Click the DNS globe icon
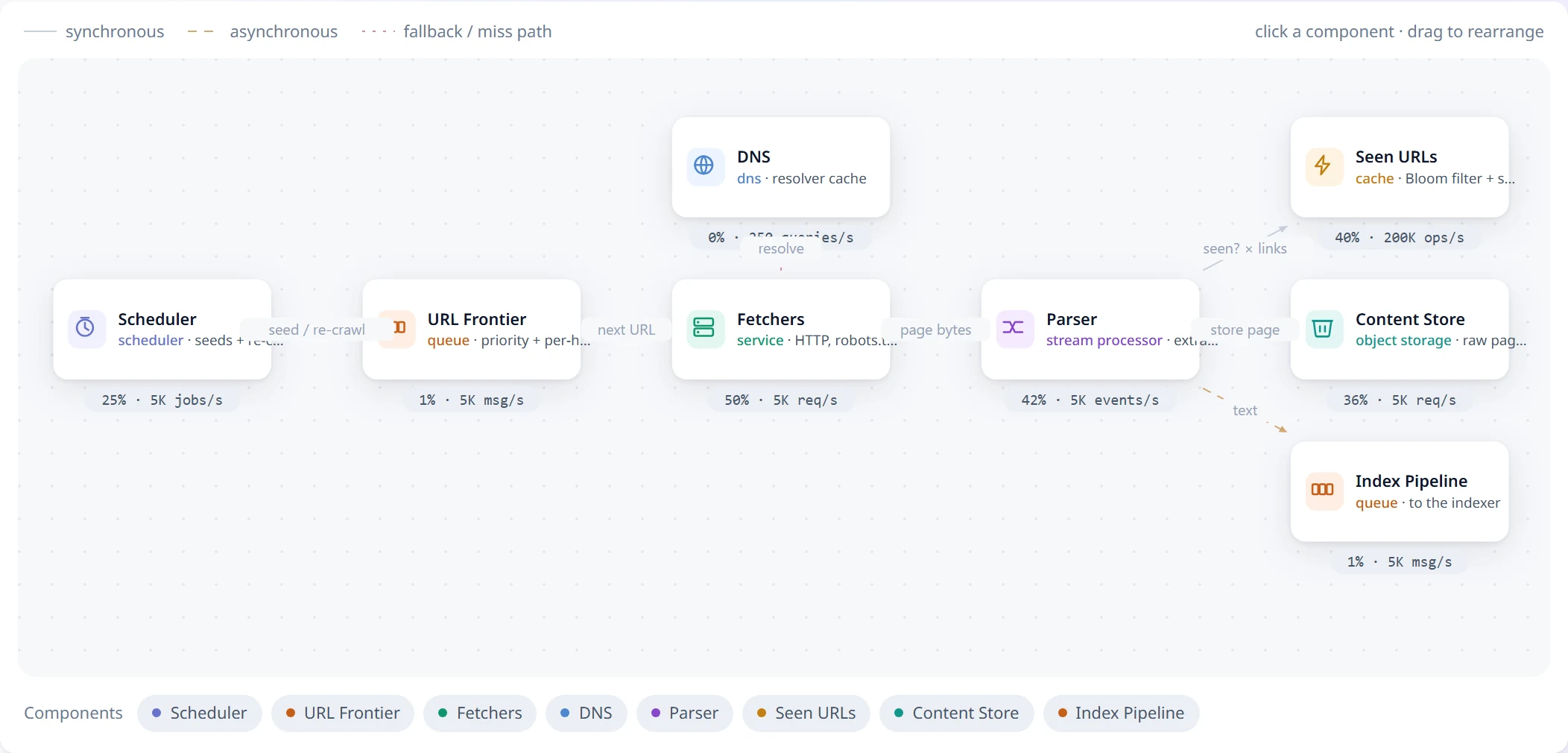The image size is (1568, 753). click(704, 166)
